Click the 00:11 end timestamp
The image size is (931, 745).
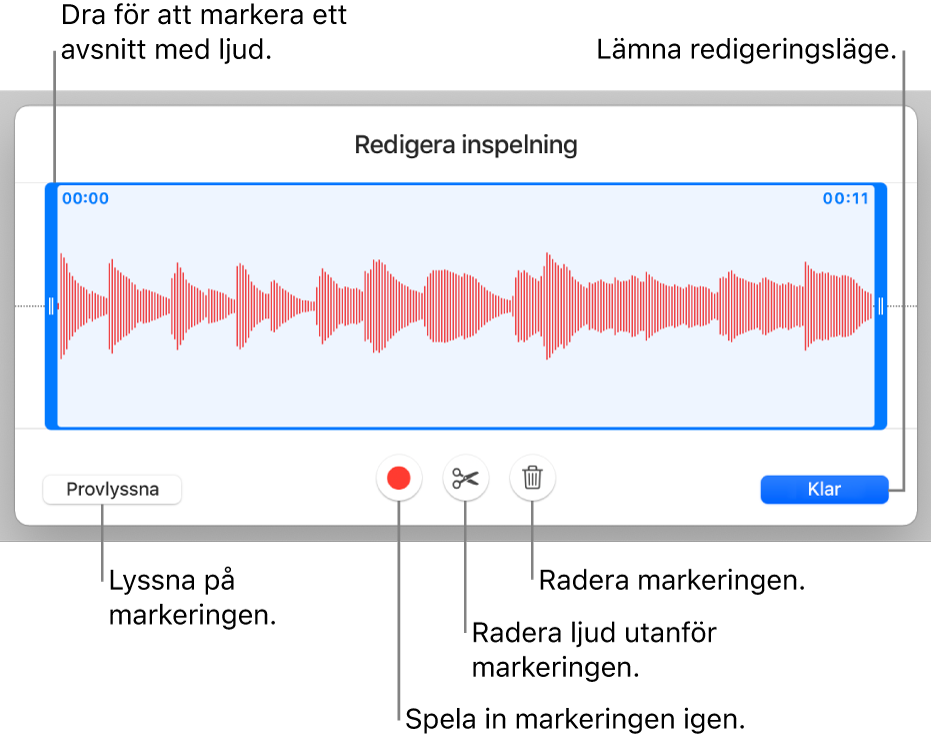pyautogui.click(x=846, y=199)
